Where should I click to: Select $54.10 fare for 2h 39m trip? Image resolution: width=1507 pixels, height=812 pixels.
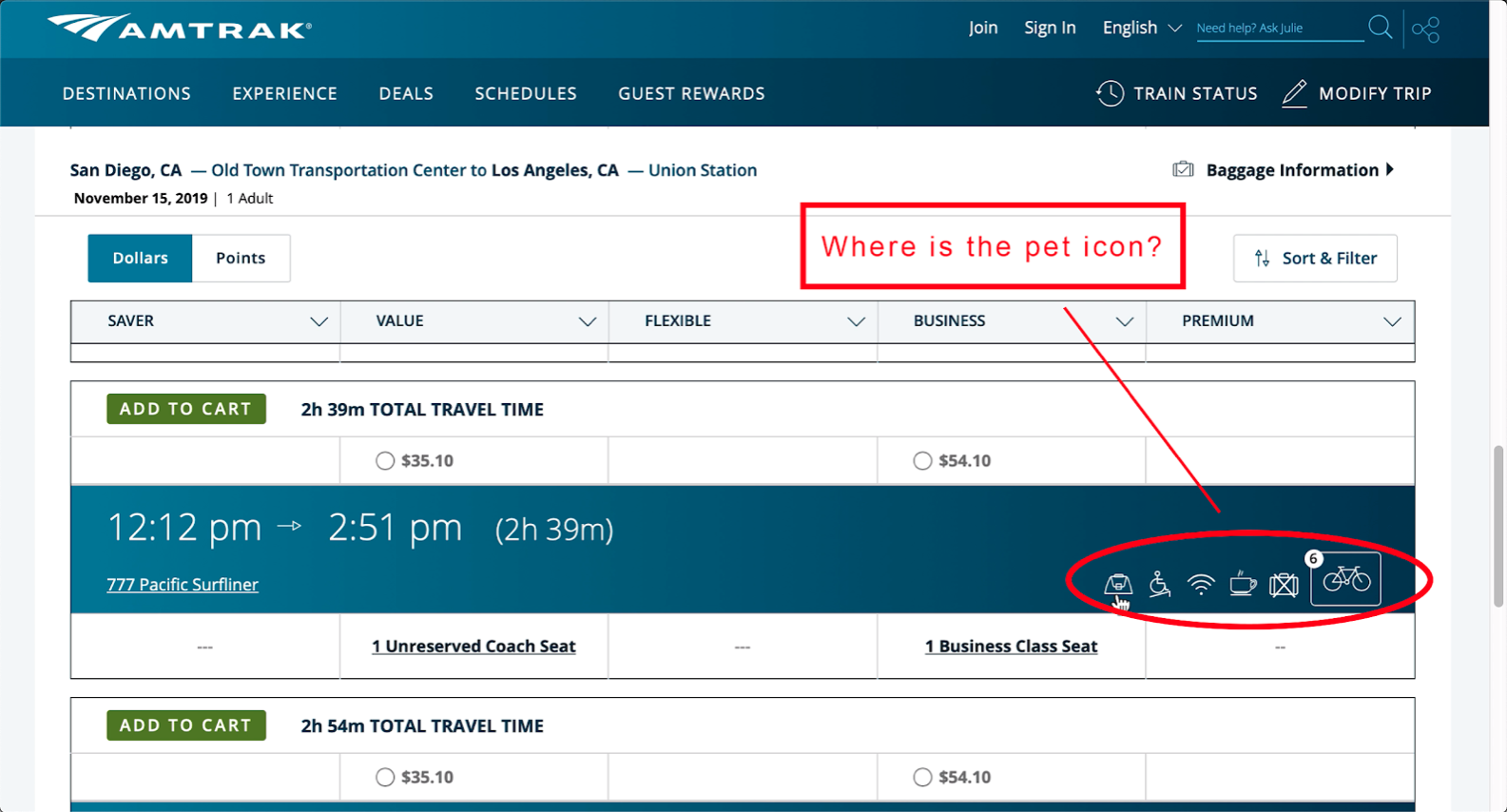point(922,461)
